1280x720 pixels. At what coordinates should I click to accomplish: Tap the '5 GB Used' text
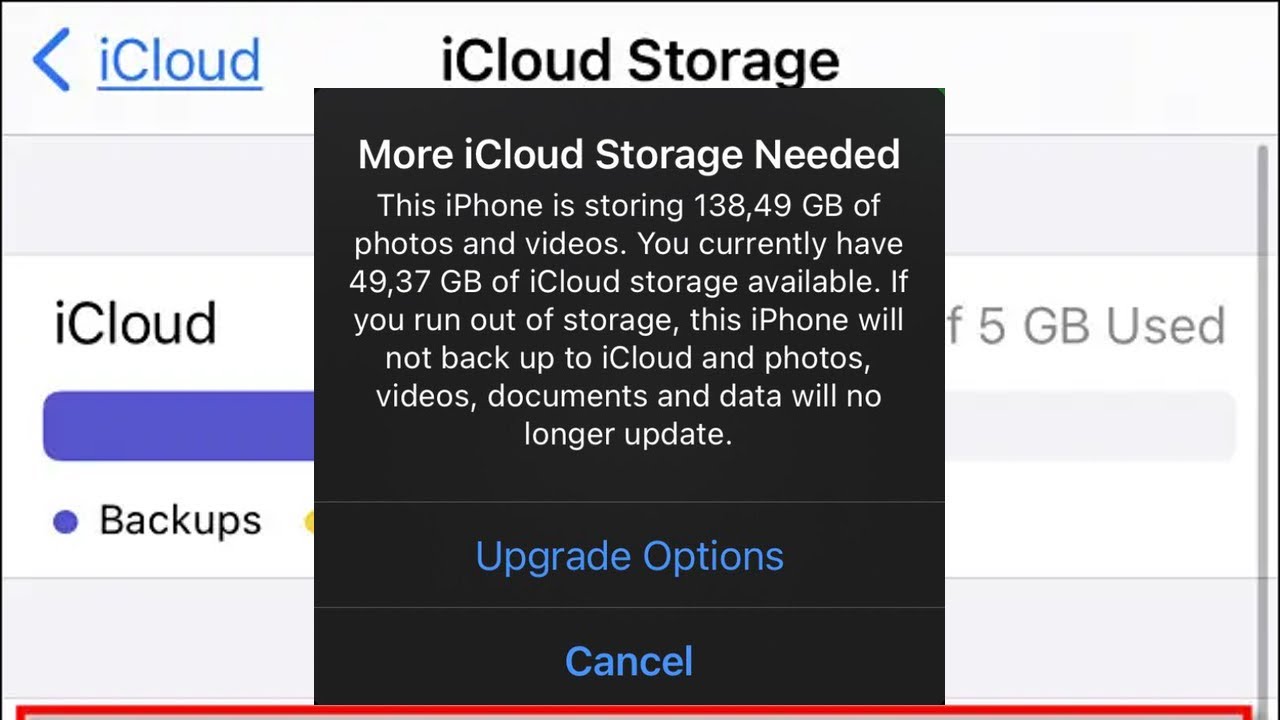pyautogui.click(x=1101, y=326)
